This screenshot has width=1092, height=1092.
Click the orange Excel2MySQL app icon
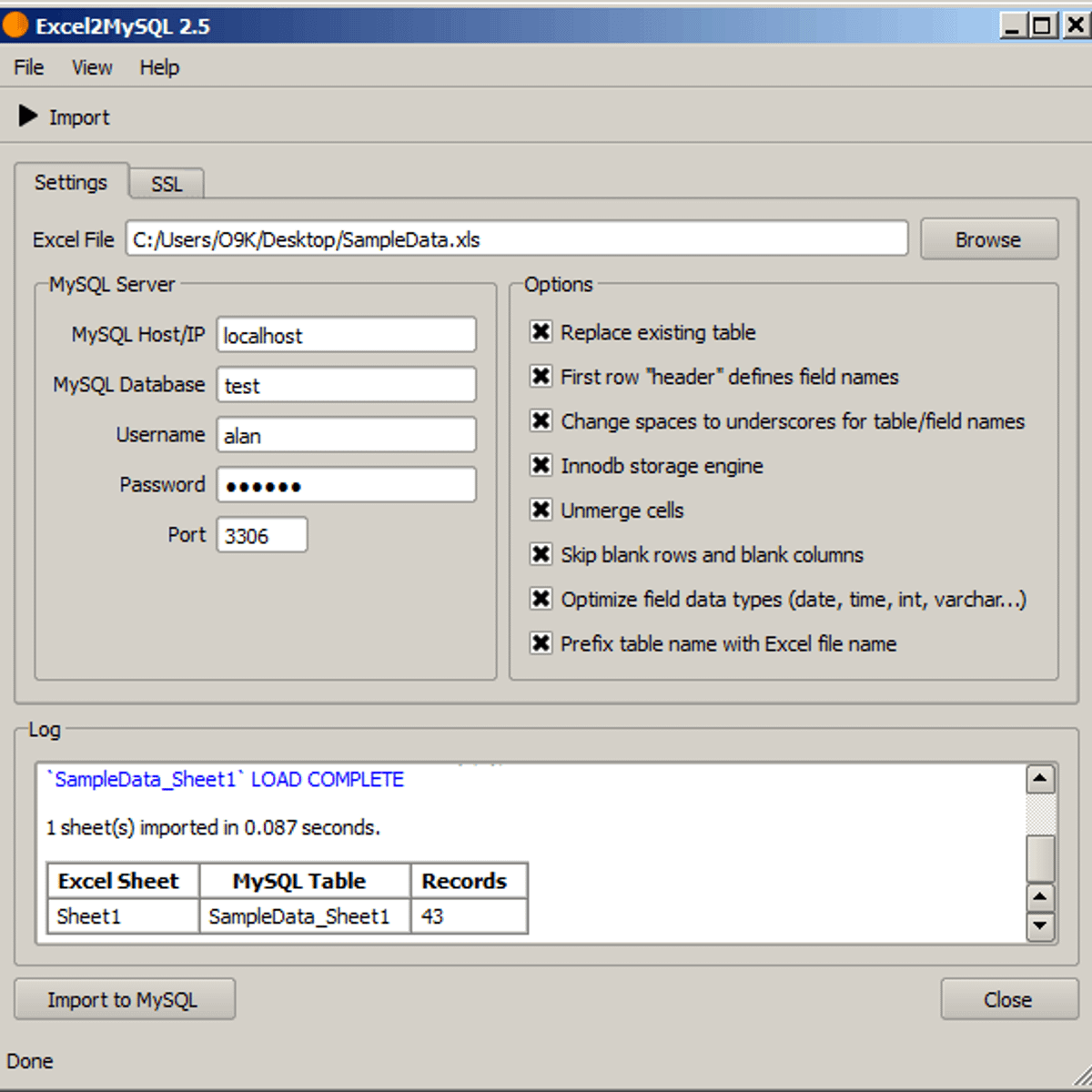(x=15, y=25)
